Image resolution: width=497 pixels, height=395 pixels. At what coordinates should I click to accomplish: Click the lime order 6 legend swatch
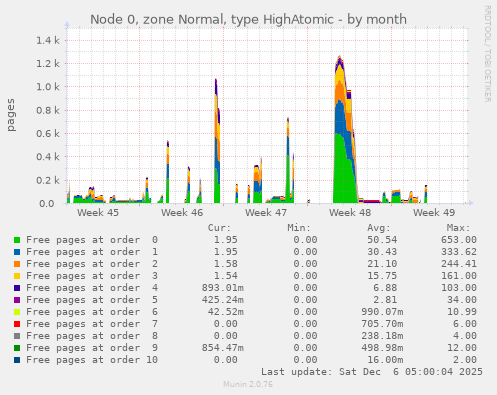point(17,312)
